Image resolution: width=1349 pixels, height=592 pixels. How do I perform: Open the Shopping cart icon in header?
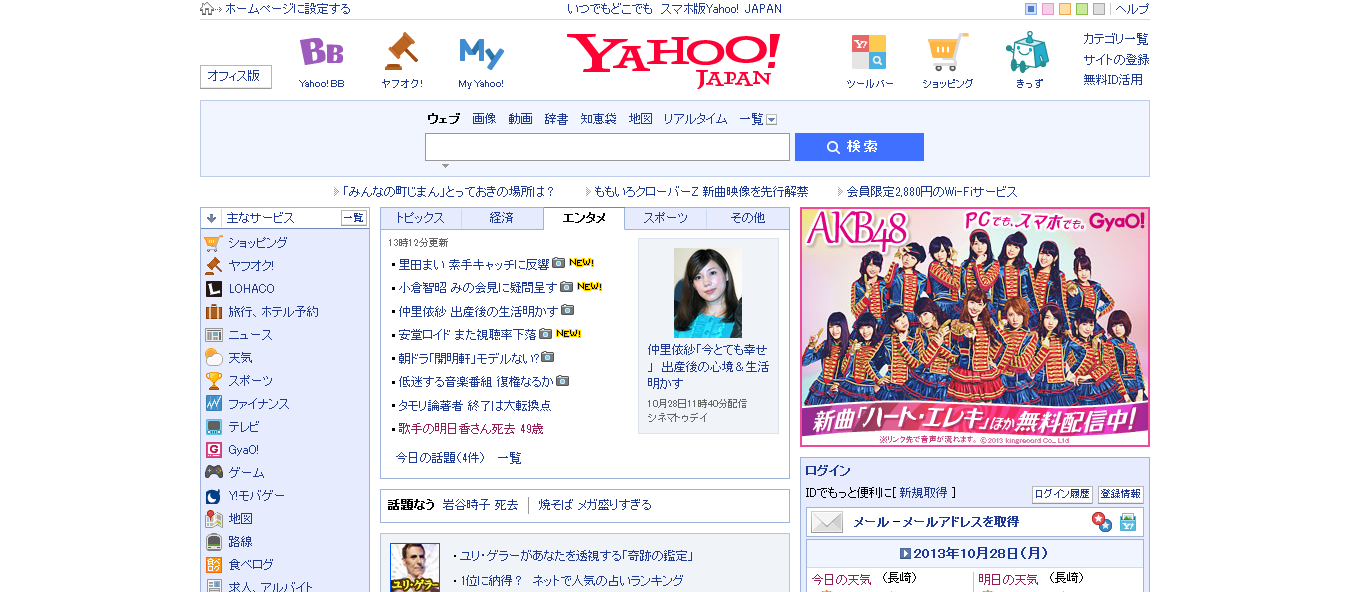click(x=947, y=52)
